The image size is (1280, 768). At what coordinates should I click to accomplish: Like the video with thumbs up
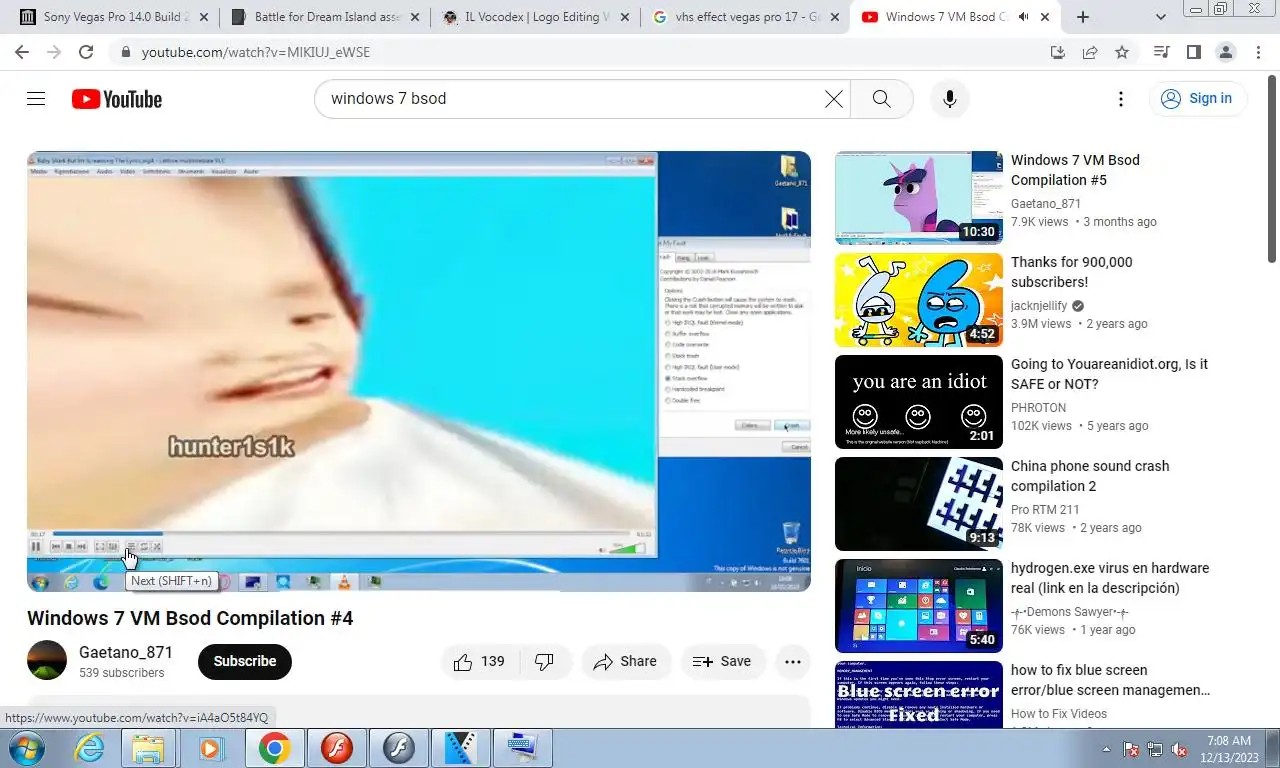(x=479, y=661)
